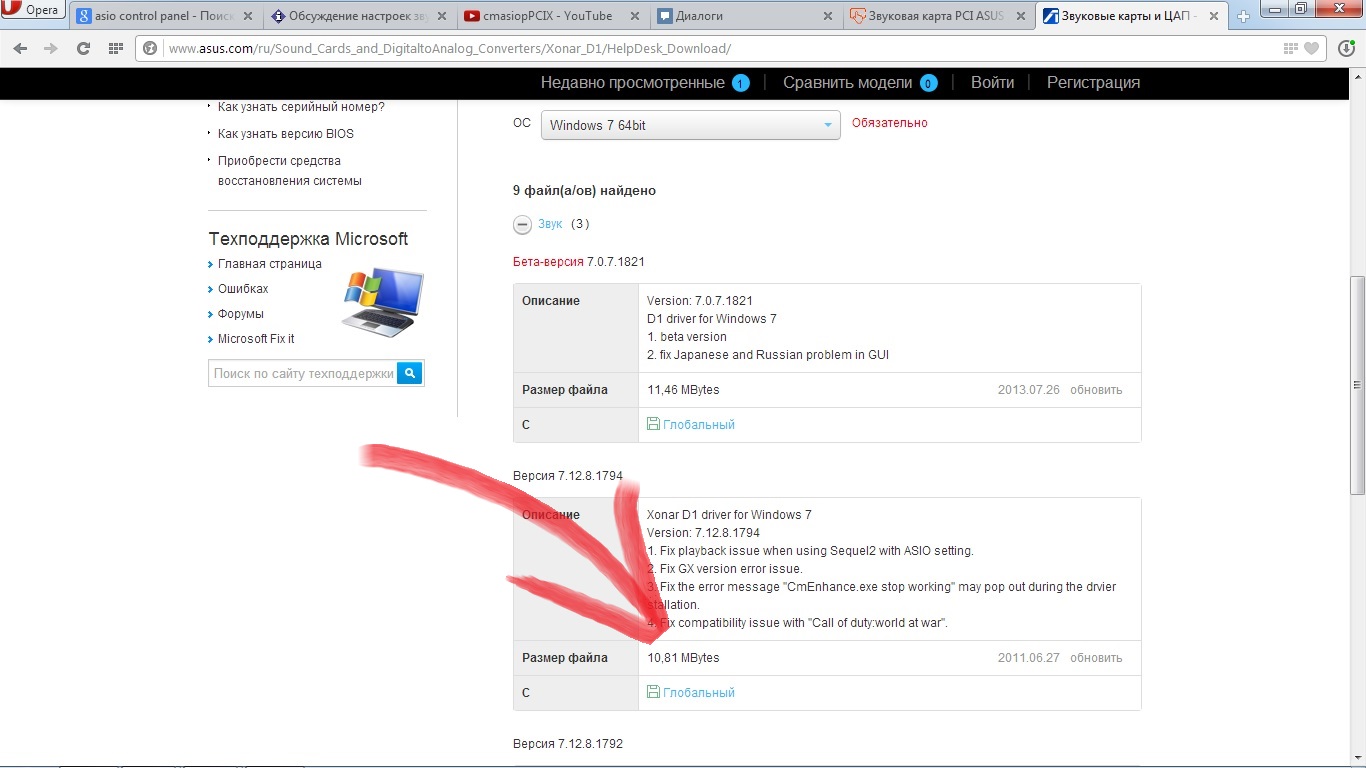Click the scrollbar up arrow
Viewport: 1366px width, 768px height.
(x=1357, y=78)
